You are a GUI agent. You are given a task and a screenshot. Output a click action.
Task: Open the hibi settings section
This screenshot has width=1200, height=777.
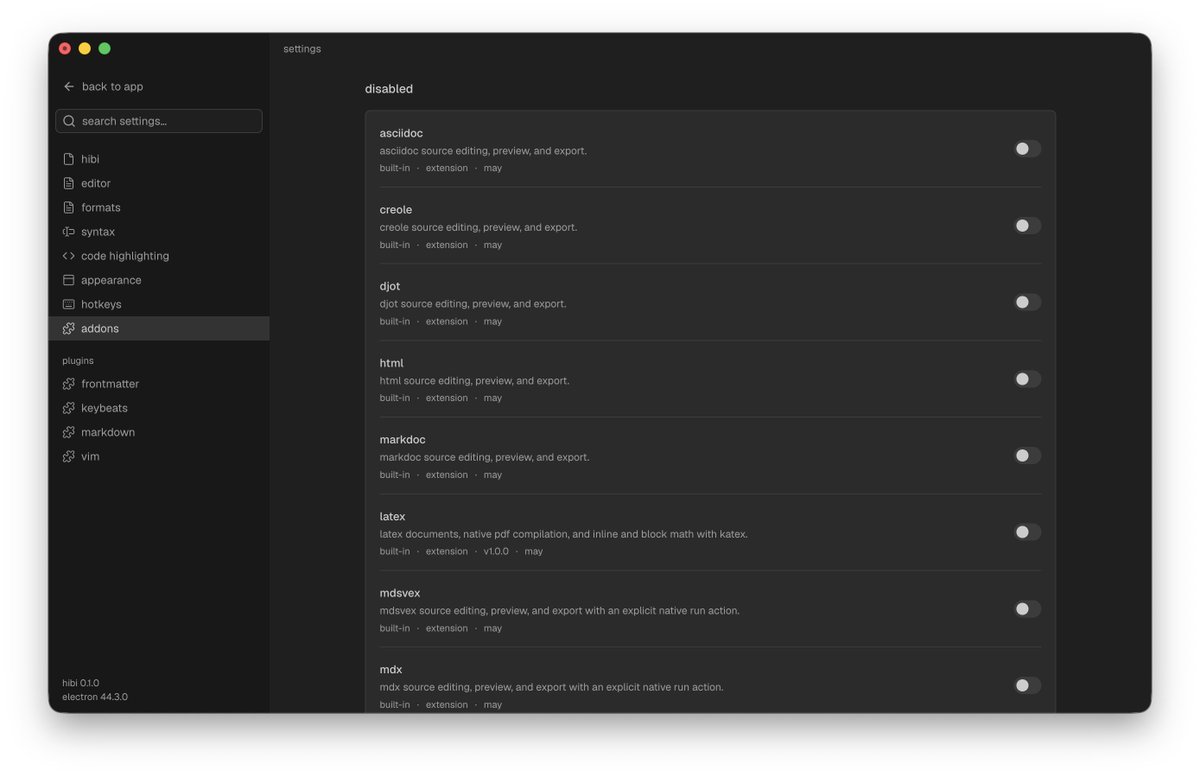tap(159, 159)
